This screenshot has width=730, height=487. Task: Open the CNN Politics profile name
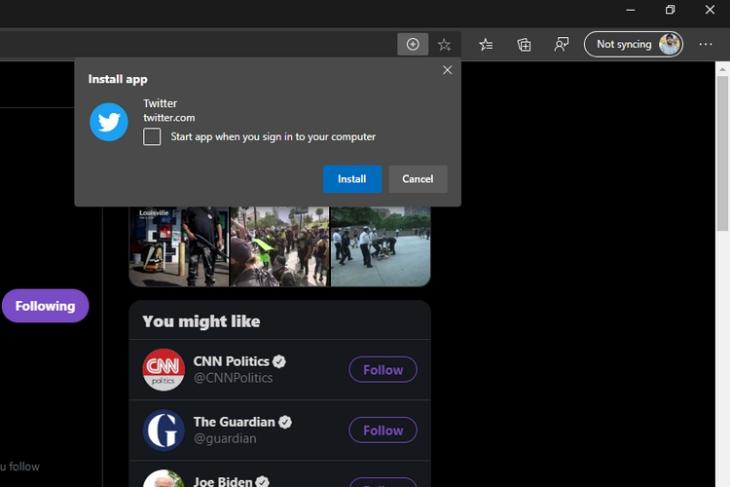[x=231, y=361]
